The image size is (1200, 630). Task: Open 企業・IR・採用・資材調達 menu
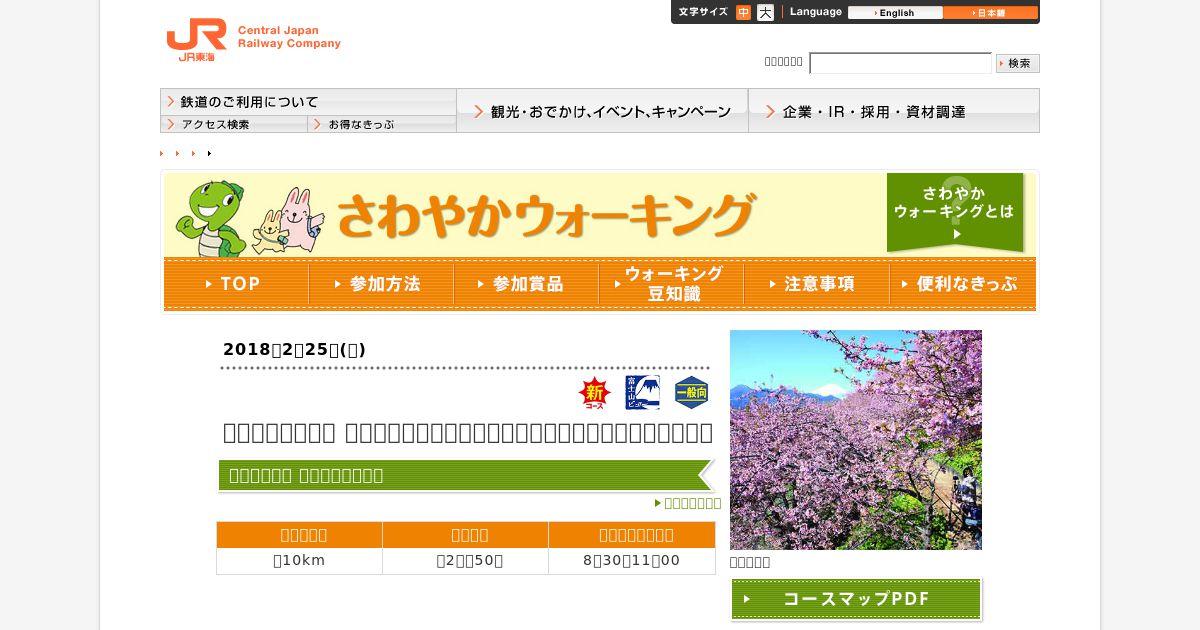894,111
